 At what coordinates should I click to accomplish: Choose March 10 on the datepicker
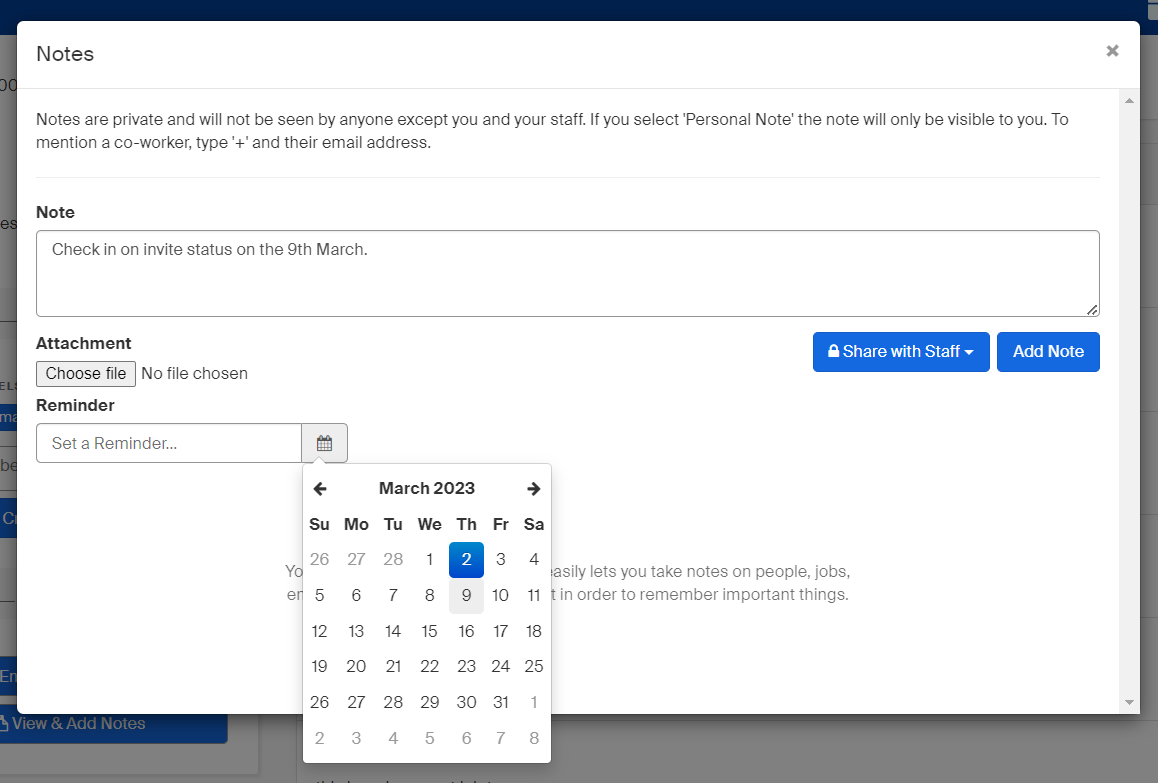[501, 595]
